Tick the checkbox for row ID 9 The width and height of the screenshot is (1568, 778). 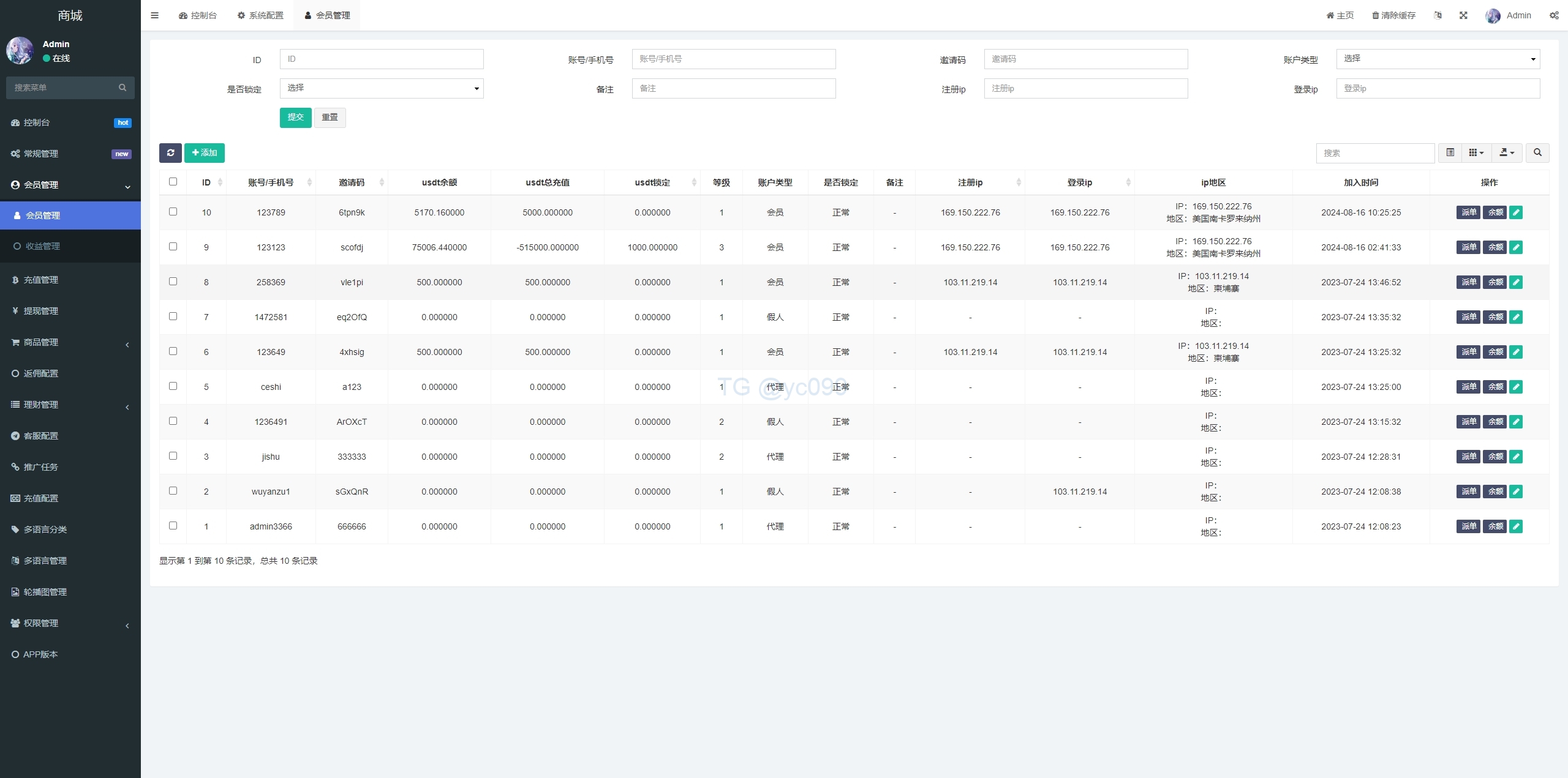click(x=173, y=247)
